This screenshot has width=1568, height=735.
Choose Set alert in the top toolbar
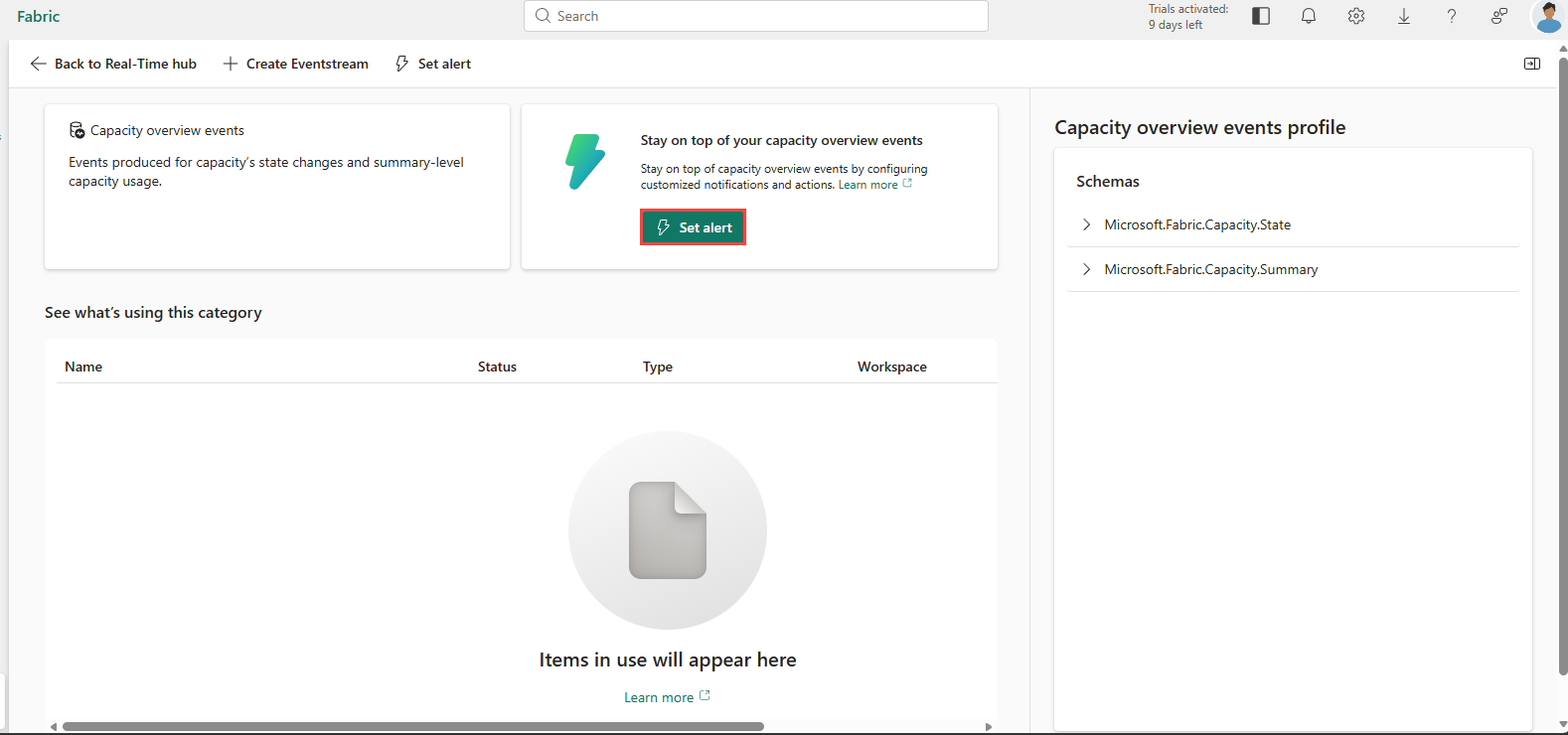click(433, 64)
